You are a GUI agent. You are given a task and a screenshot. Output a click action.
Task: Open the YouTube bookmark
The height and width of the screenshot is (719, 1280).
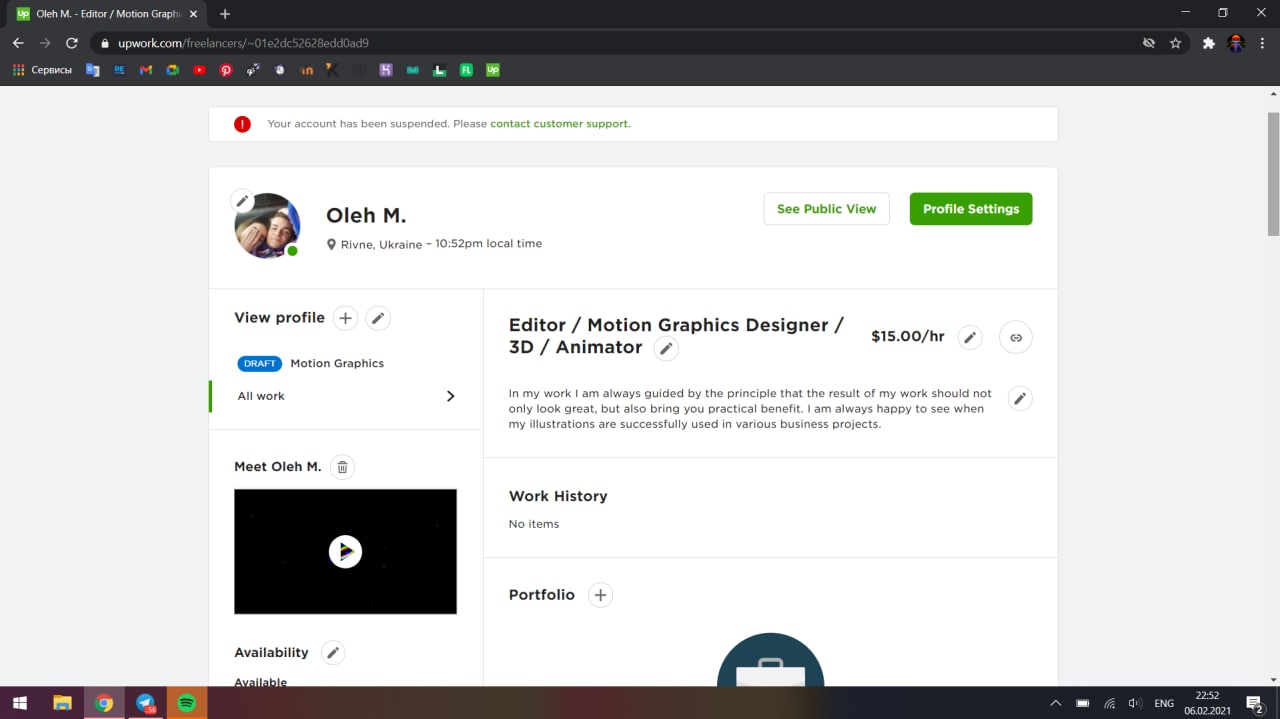click(199, 70)
